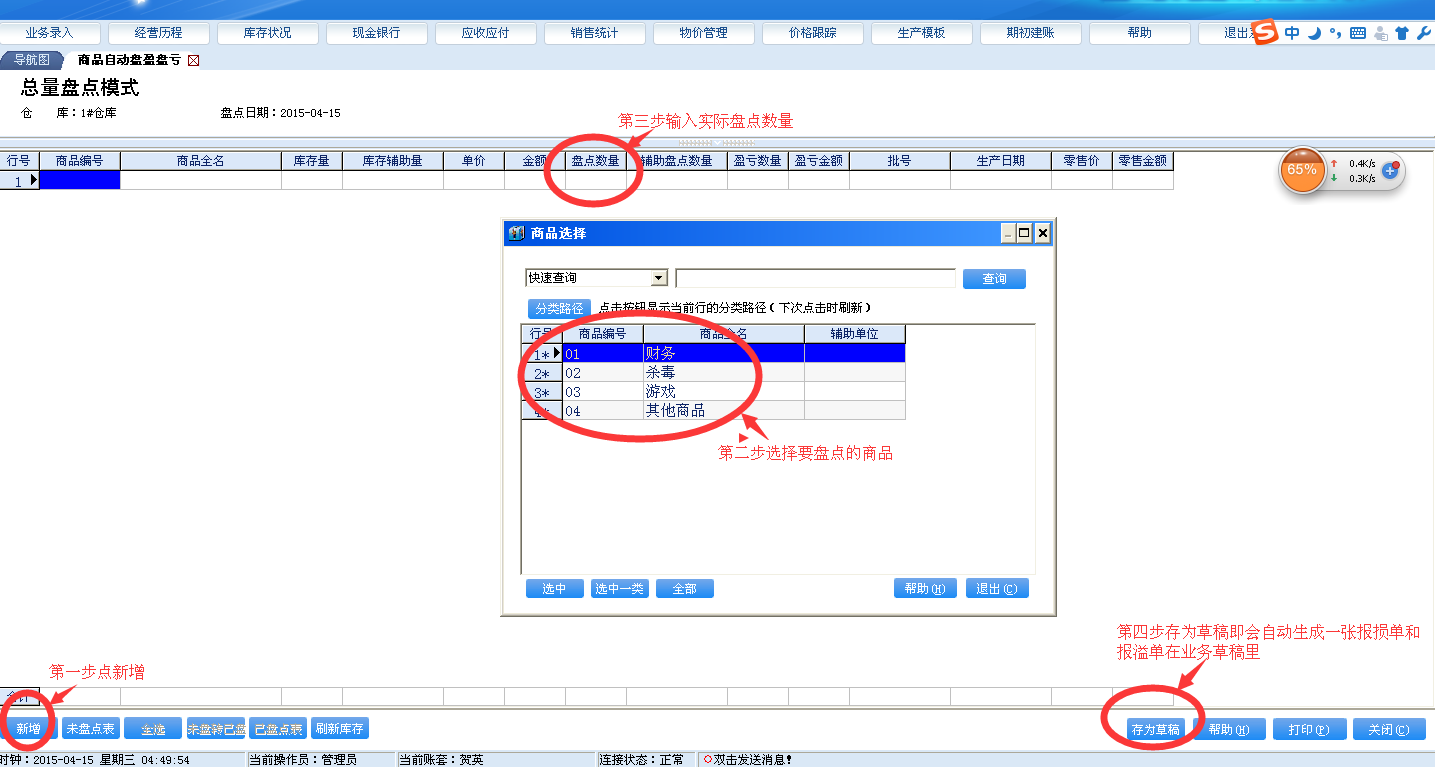Close the 商品自动盘盈盘亏 tab with red X
This screenshot has width=1435, height=767.
tap(194, 60)
